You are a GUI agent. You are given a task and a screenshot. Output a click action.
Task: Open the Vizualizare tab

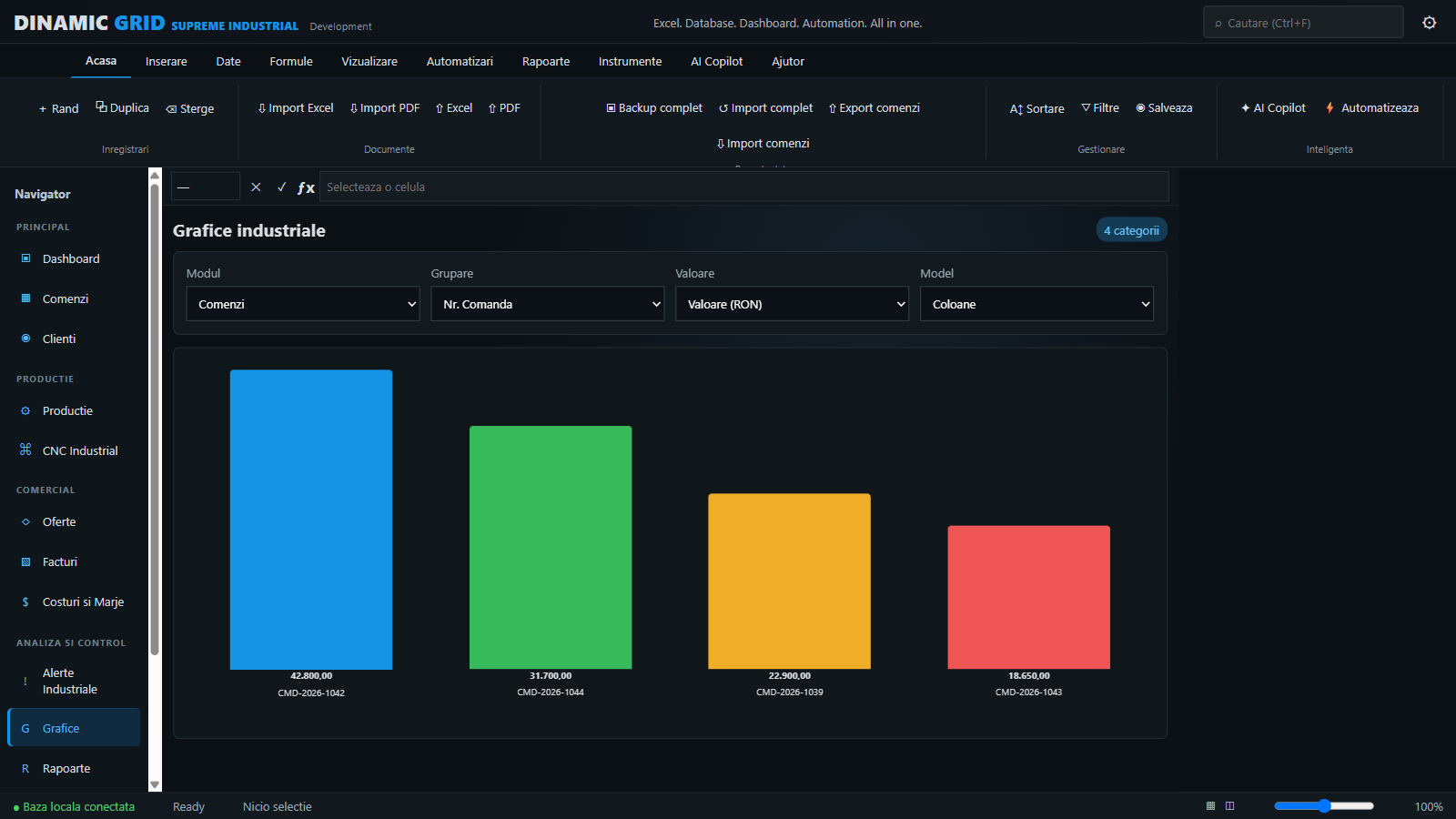[x=369, y=61]
